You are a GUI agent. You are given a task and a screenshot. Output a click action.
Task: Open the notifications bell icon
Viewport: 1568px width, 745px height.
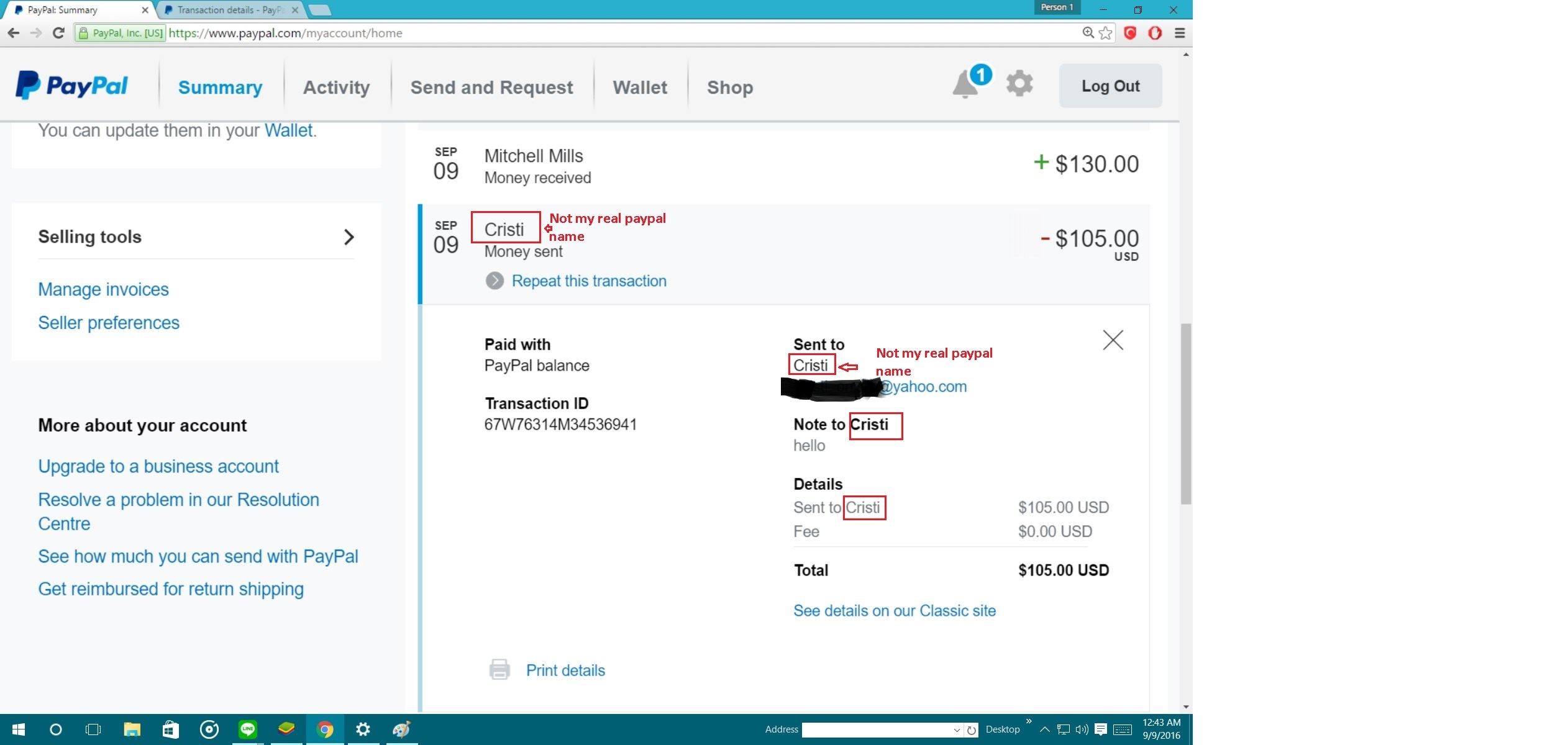click(x=966, y=84)
